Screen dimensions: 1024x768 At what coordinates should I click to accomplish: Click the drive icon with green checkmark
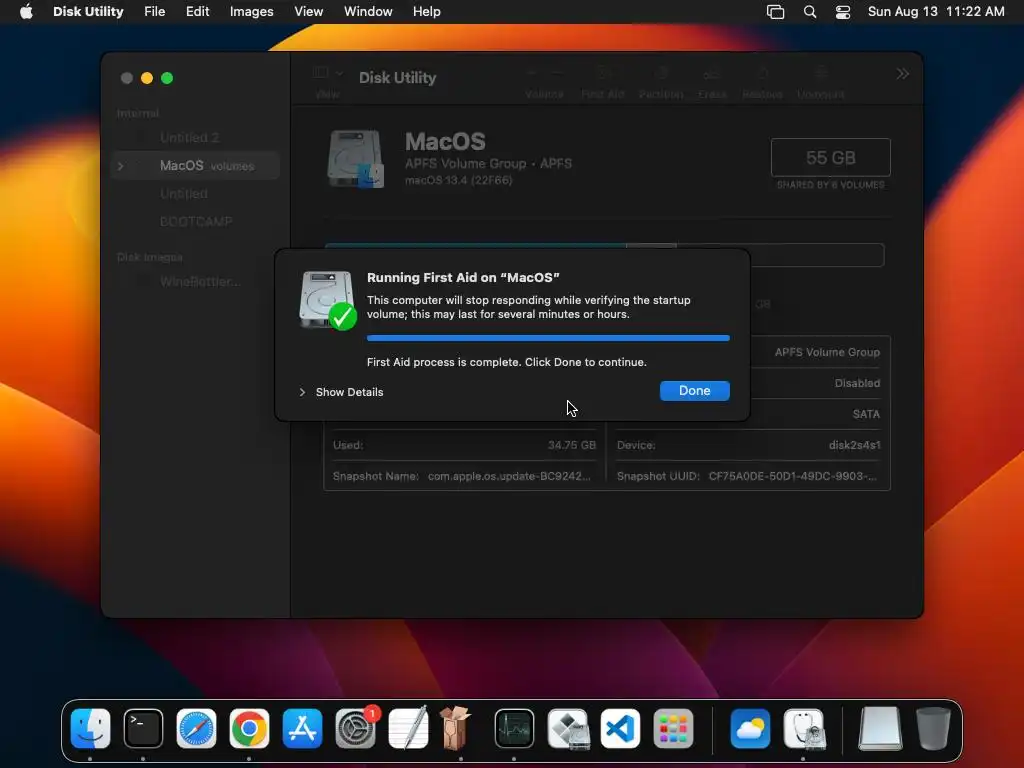(327, 300)
